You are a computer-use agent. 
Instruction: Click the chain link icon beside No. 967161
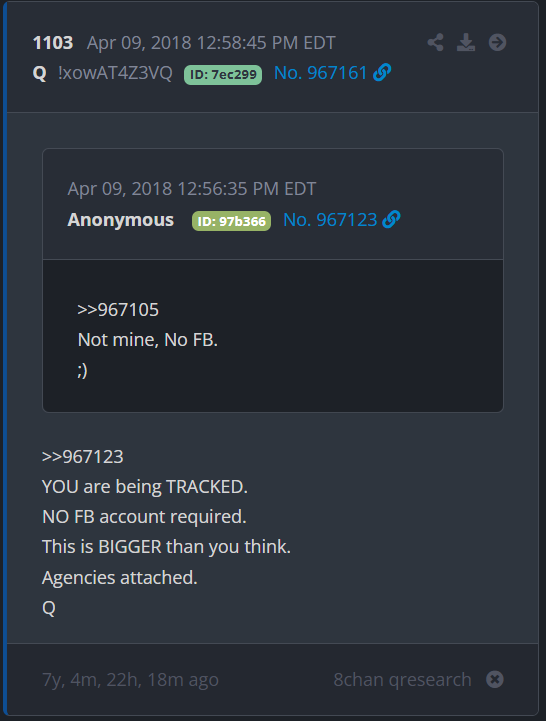[382, 73]
